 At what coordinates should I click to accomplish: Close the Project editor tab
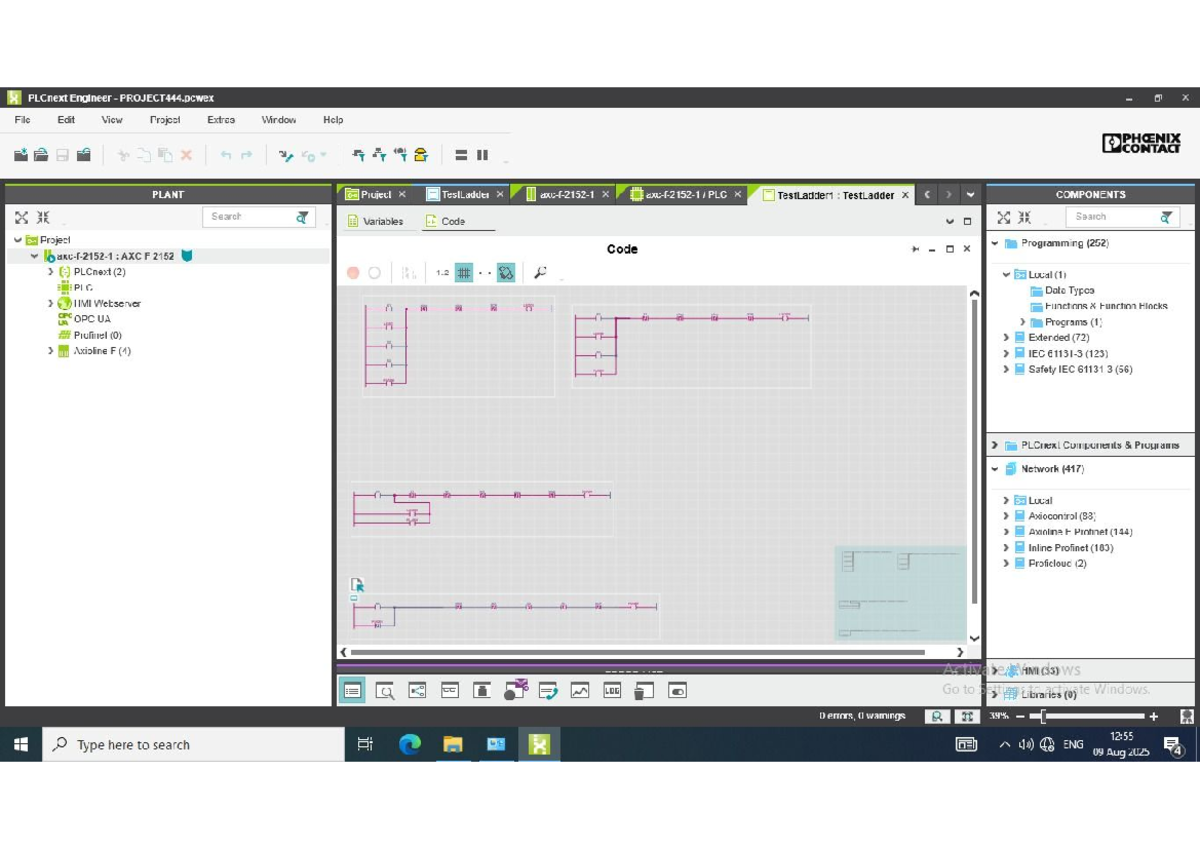402,195
